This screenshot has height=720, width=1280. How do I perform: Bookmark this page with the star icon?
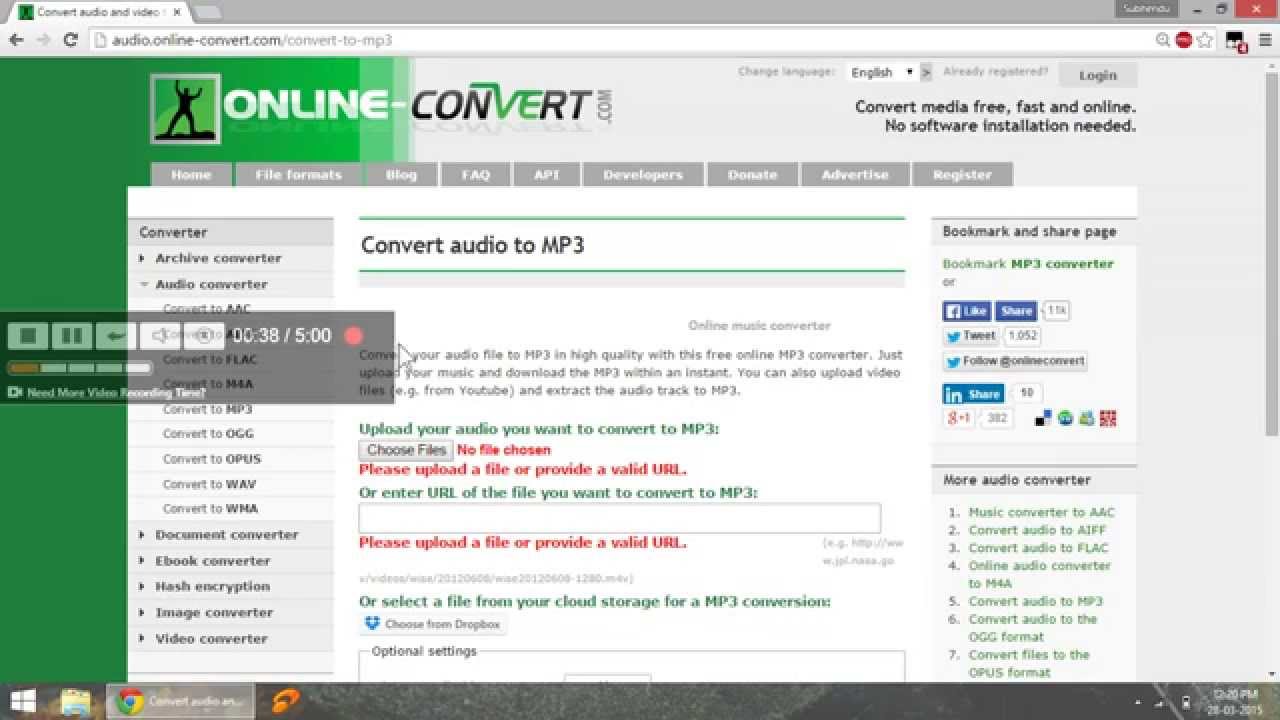point(1205,40)
